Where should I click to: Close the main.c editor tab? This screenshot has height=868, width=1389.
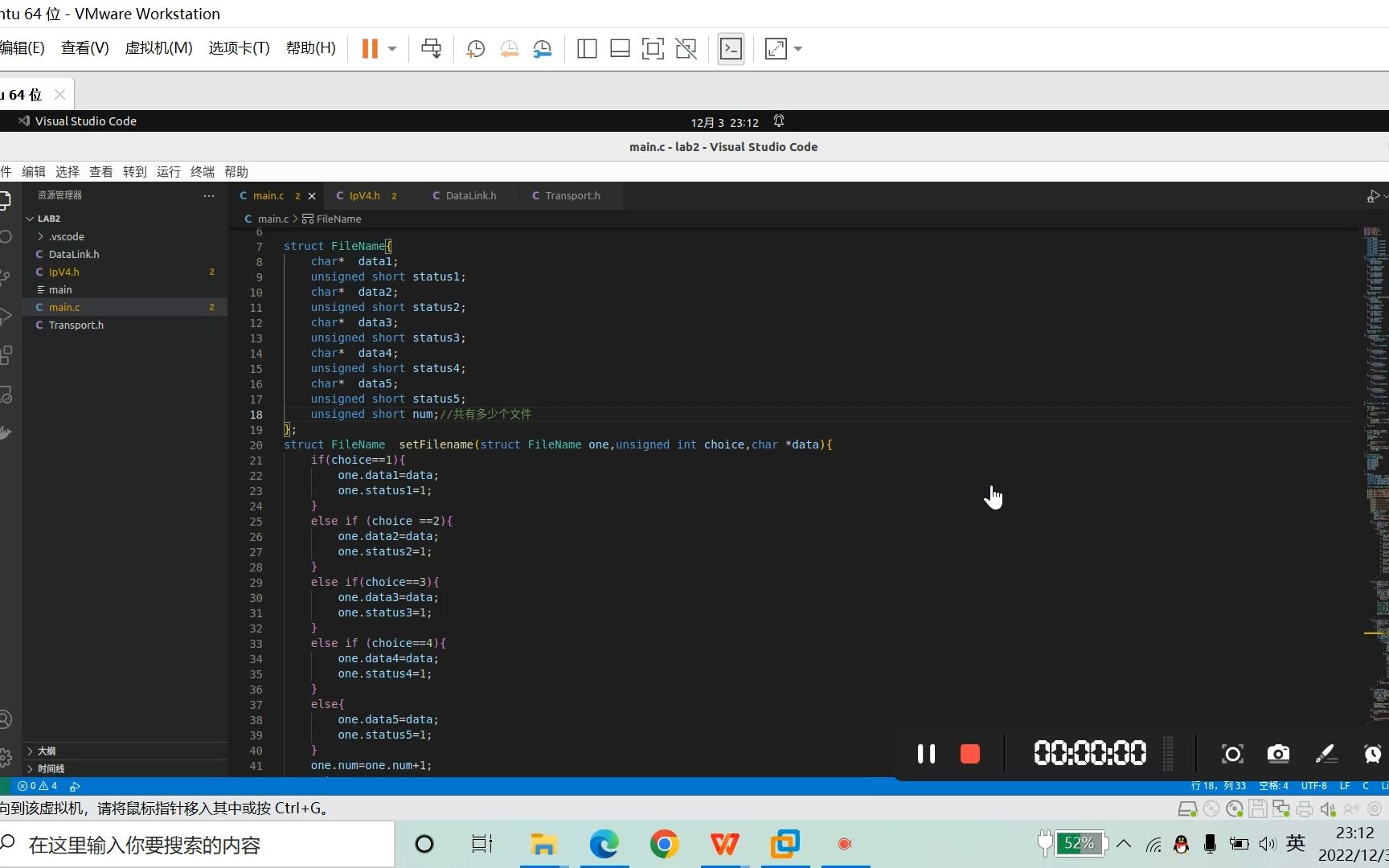[x=312, y=196]
